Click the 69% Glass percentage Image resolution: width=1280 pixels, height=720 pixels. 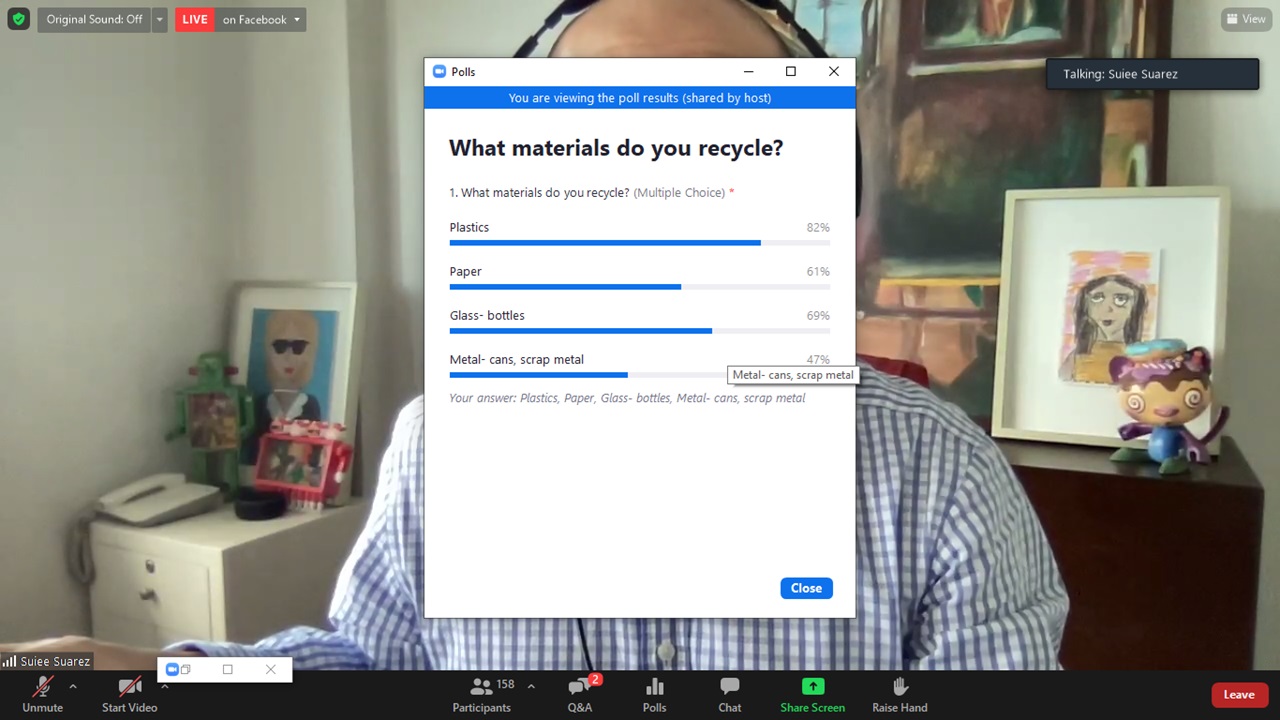click(818, 315)
